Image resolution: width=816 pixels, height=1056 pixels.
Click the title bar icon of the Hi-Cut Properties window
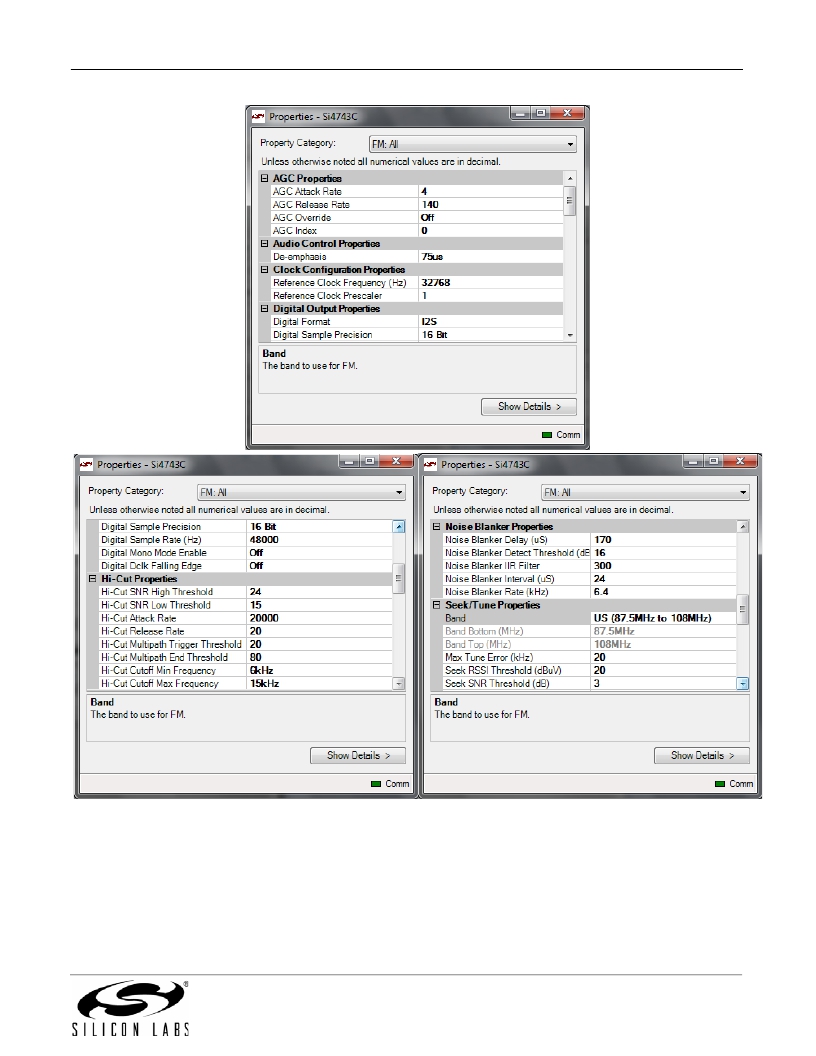pyautogui.click(x=86, y=465)
